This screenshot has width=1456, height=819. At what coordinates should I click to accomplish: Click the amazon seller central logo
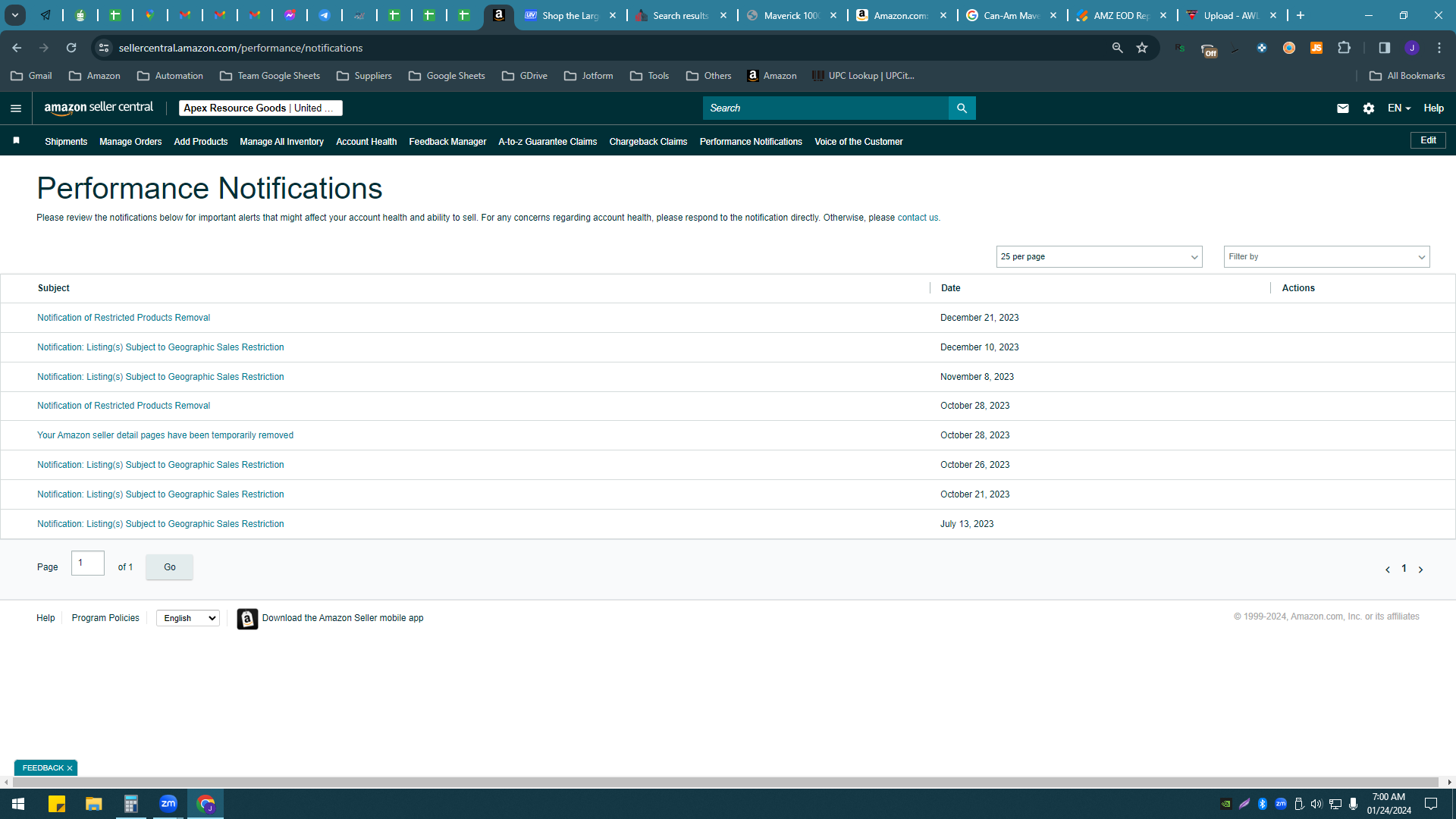pos(99,108)
